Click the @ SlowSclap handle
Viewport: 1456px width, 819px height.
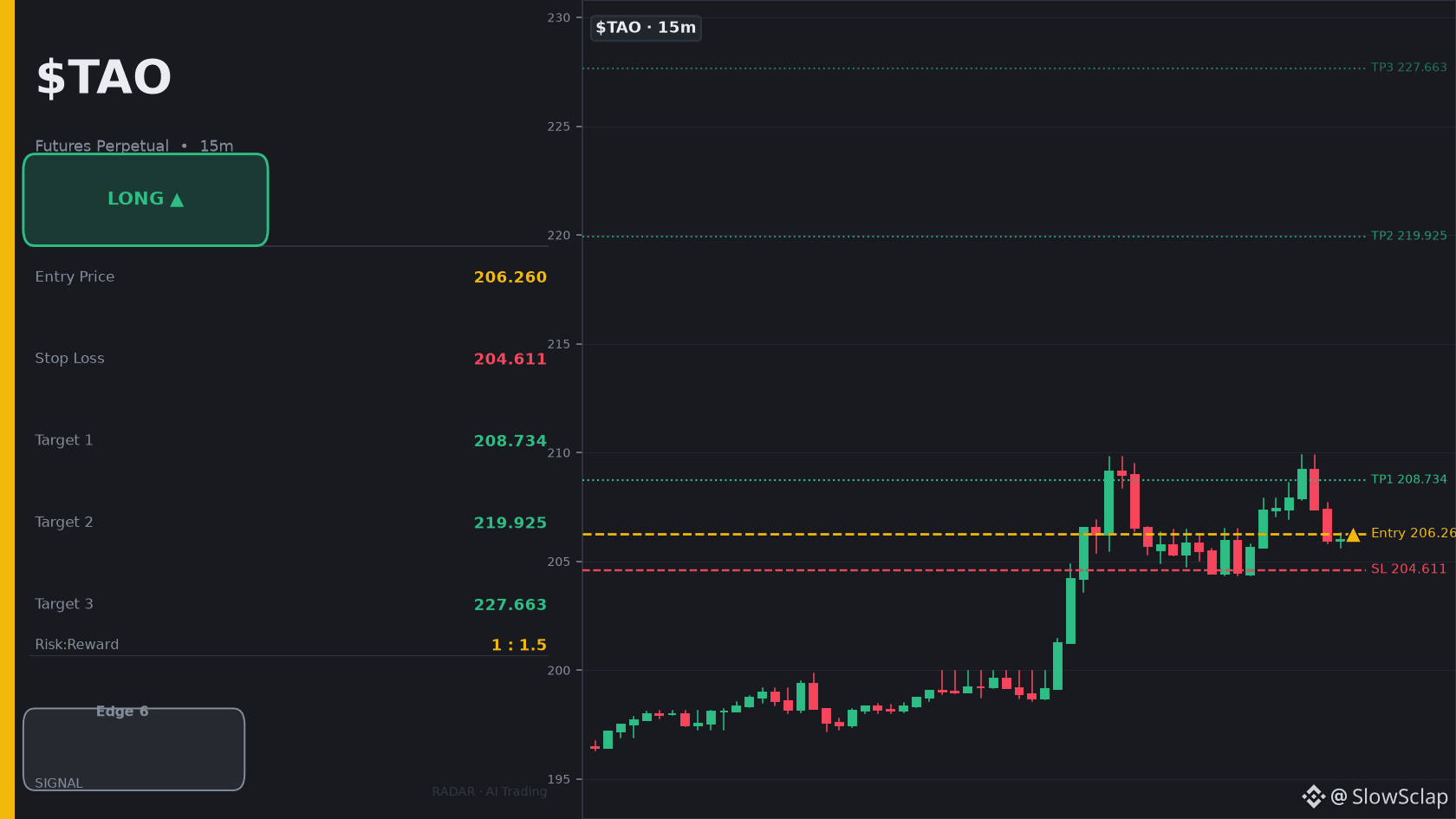pos(1389,796)
